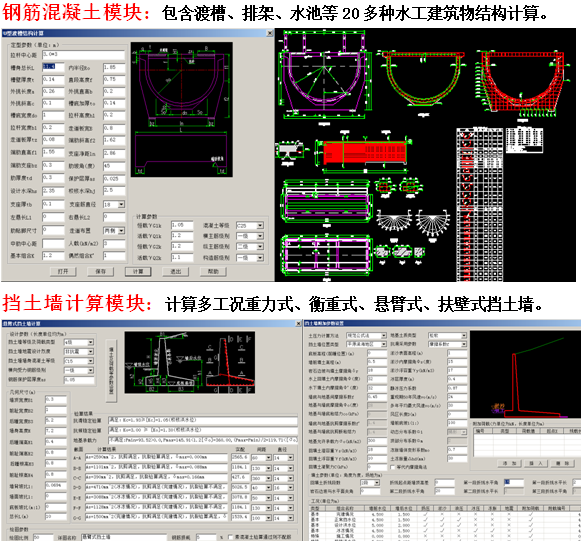Expand the 混凝土等级 C25 dropdown
Viewport: 581px width, 541px height.
point(260,225)
